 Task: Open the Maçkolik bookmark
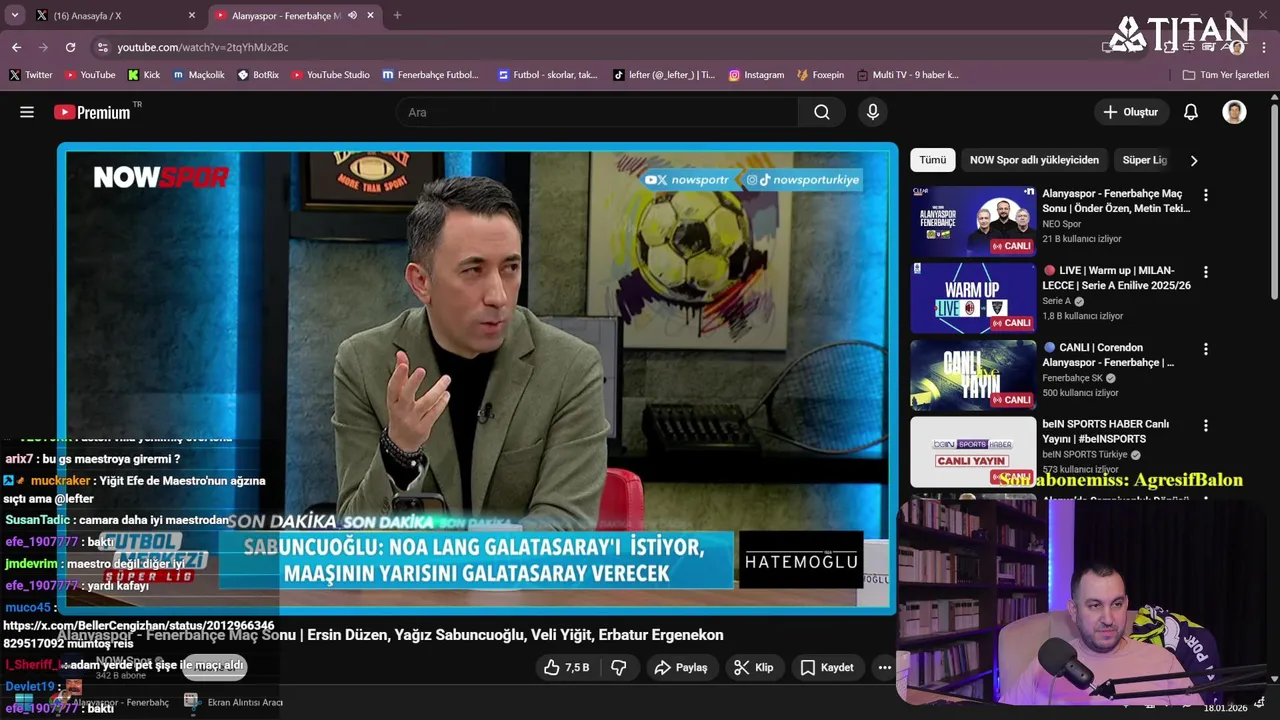coord(199,75)
